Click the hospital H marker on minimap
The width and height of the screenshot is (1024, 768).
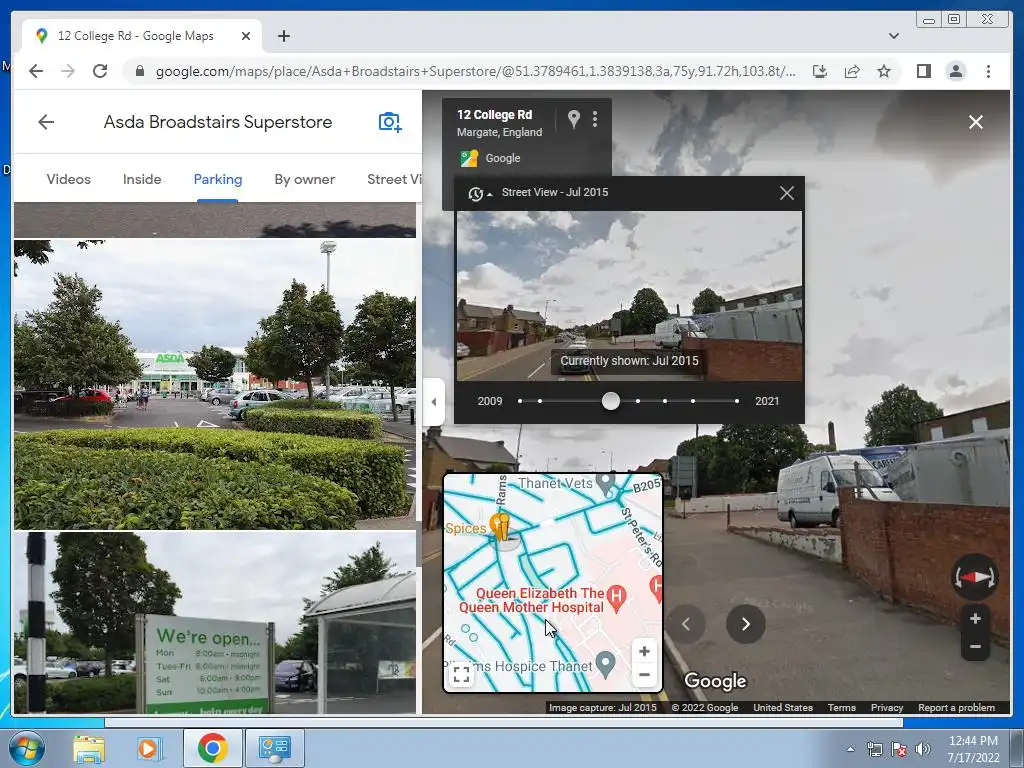[616, 596]
